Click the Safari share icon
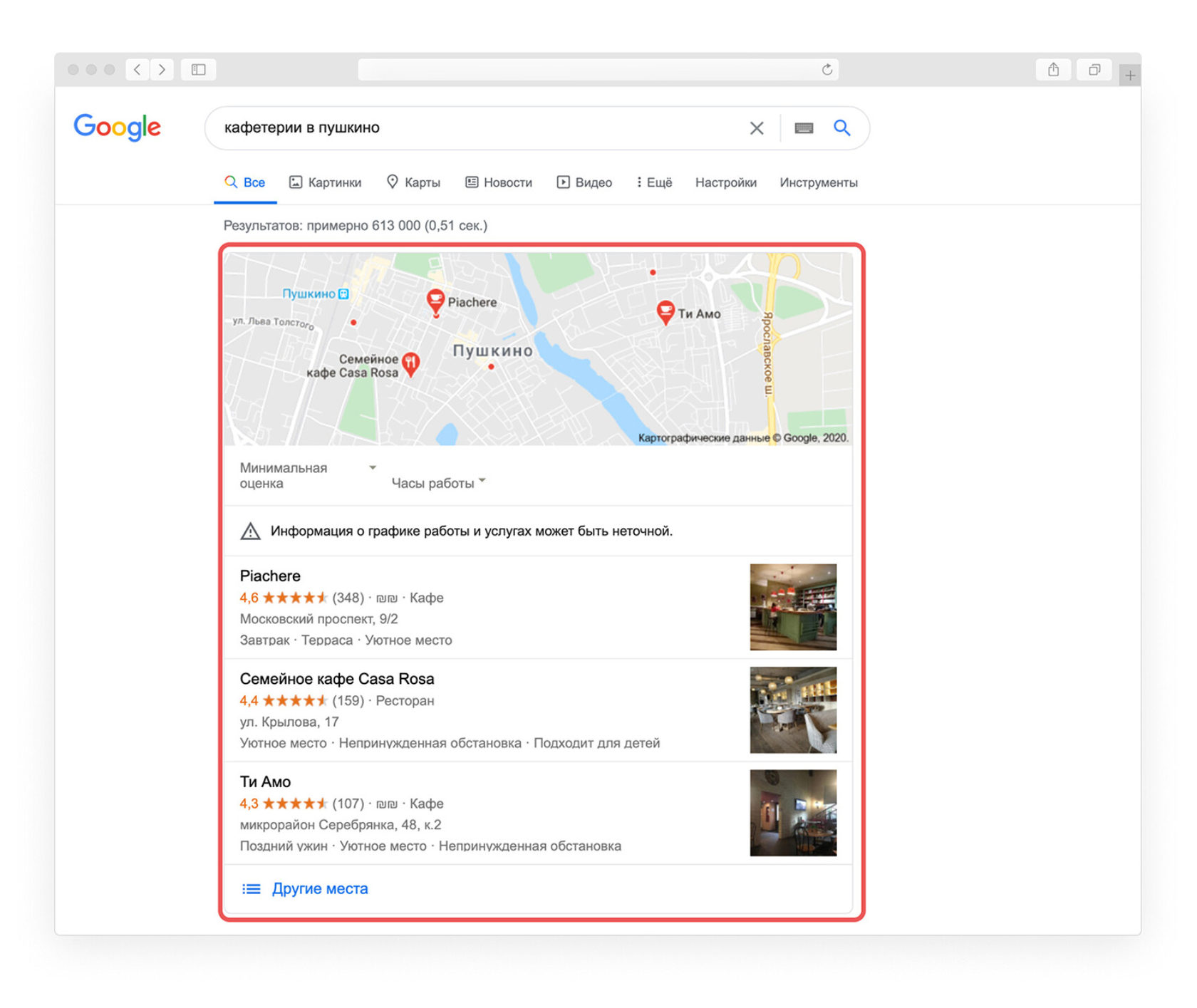The height and width of the screenshot is (1008, 1197). [1053, 69]
